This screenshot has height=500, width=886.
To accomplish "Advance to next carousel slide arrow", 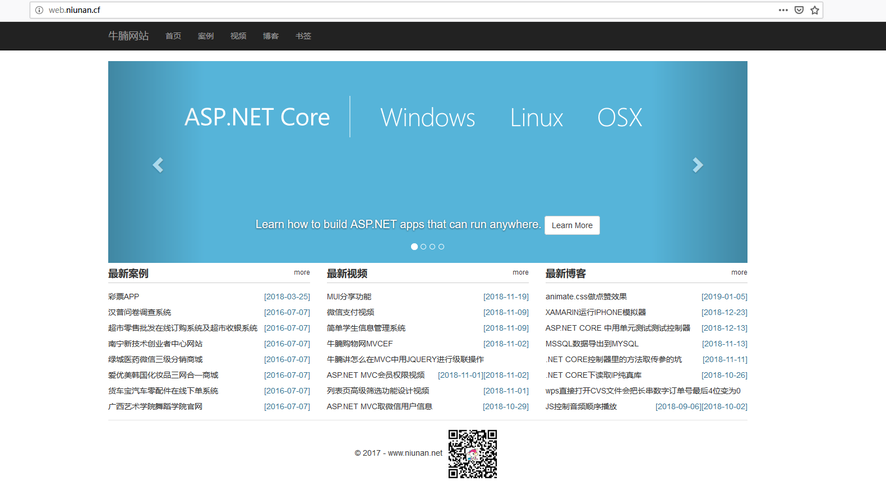I will [x=698, y=165].
